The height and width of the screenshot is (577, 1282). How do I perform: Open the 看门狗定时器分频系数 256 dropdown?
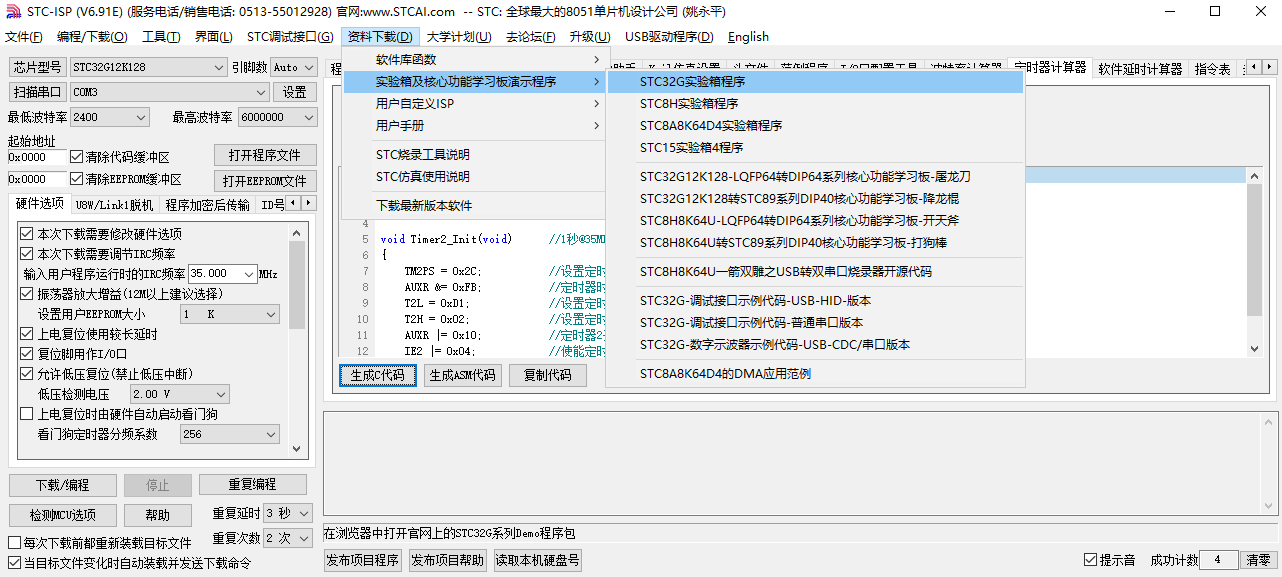tap(230, 434)
